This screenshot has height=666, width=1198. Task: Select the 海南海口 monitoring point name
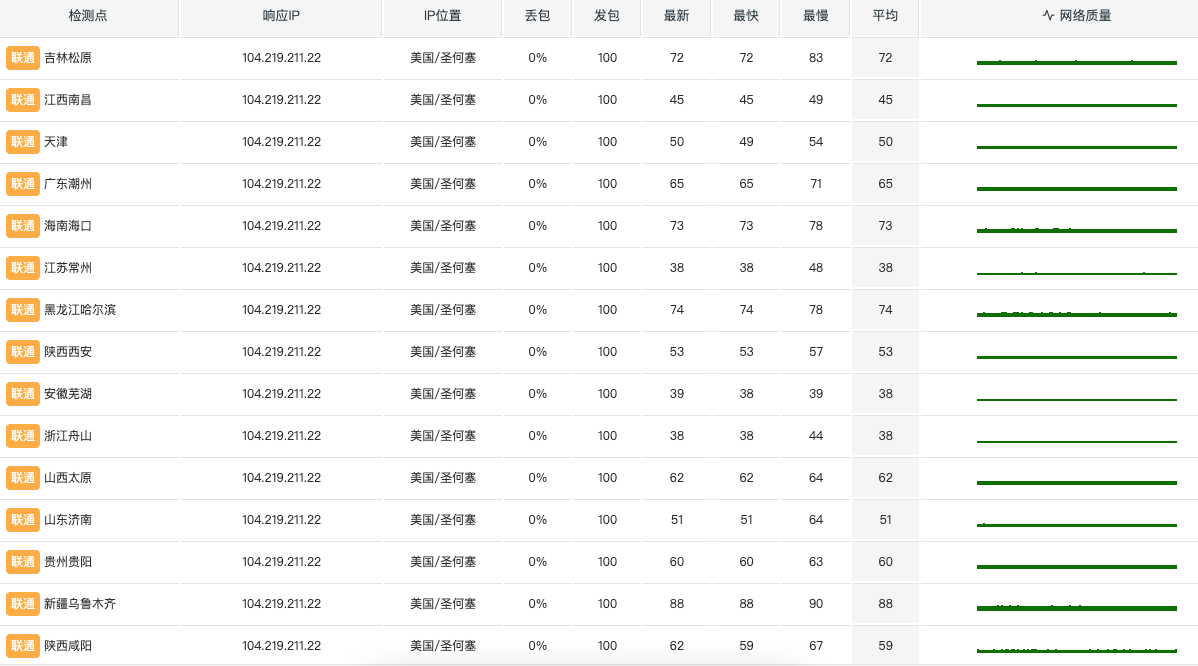68,226
